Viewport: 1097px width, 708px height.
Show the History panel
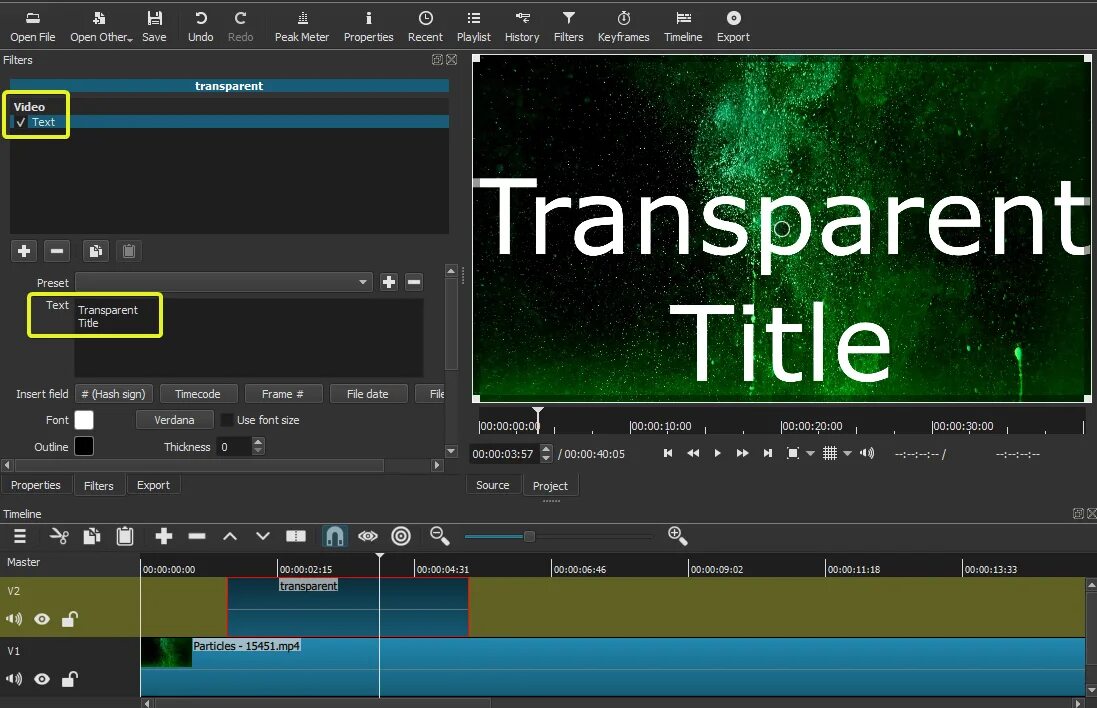tap(522, 27)
